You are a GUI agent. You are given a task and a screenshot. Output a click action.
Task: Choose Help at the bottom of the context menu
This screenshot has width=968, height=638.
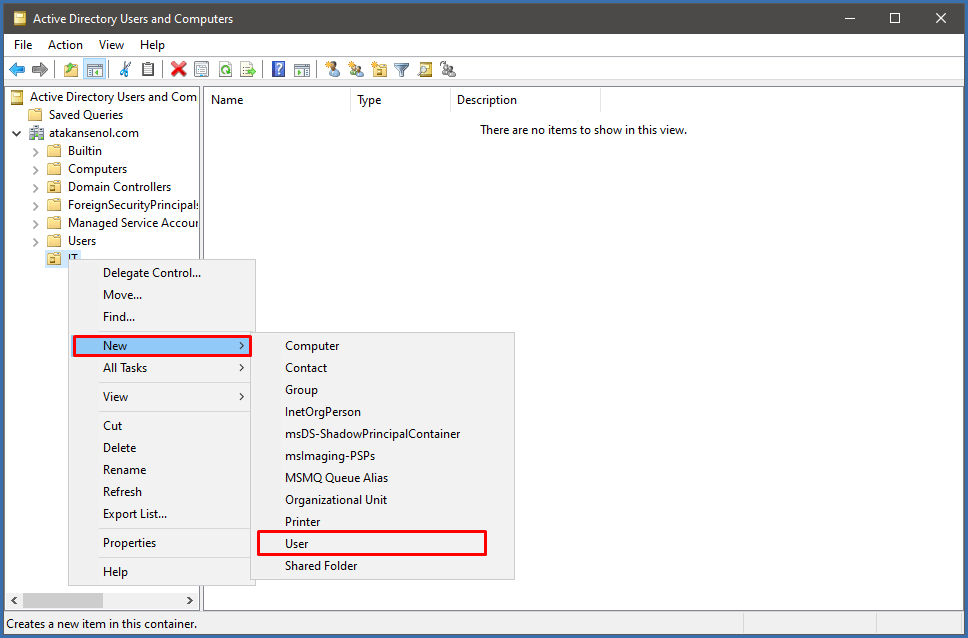(x=162, y=572)
